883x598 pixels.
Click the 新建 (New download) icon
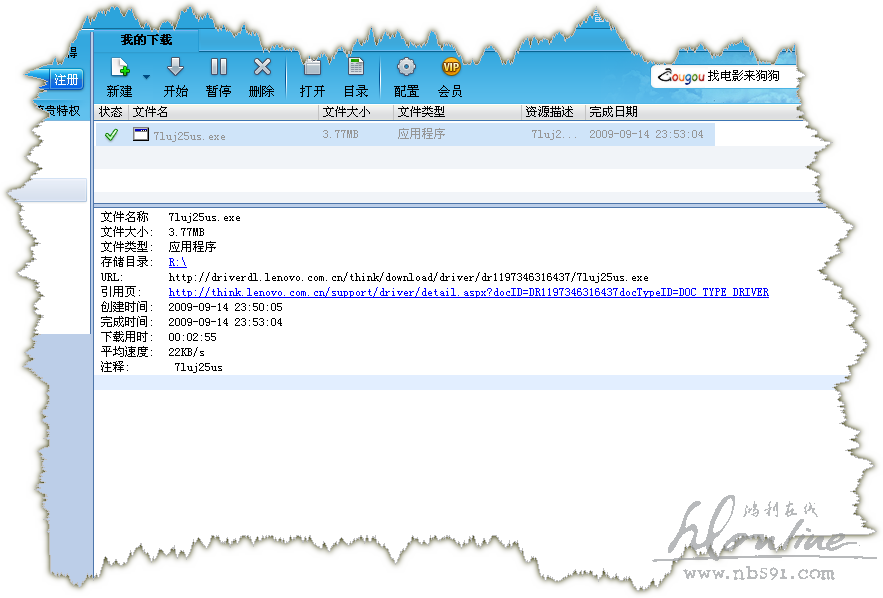[x=119, y=69]
